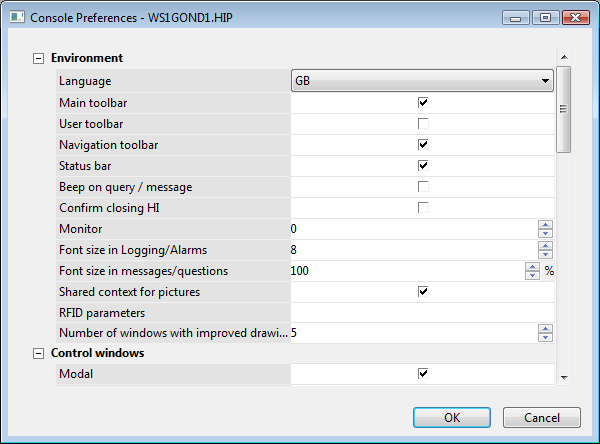Enable Beep on query / message
The image size is (600, 444).
(x=423, y=186)
